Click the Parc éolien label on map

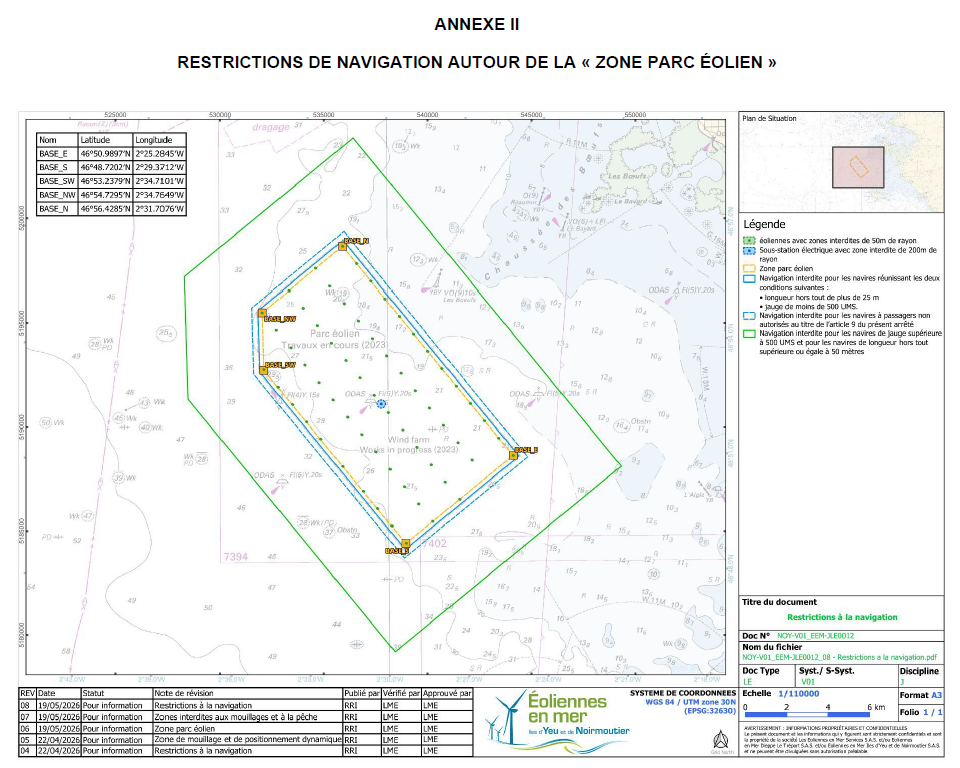pyautogui.click(x=334, y=334)
